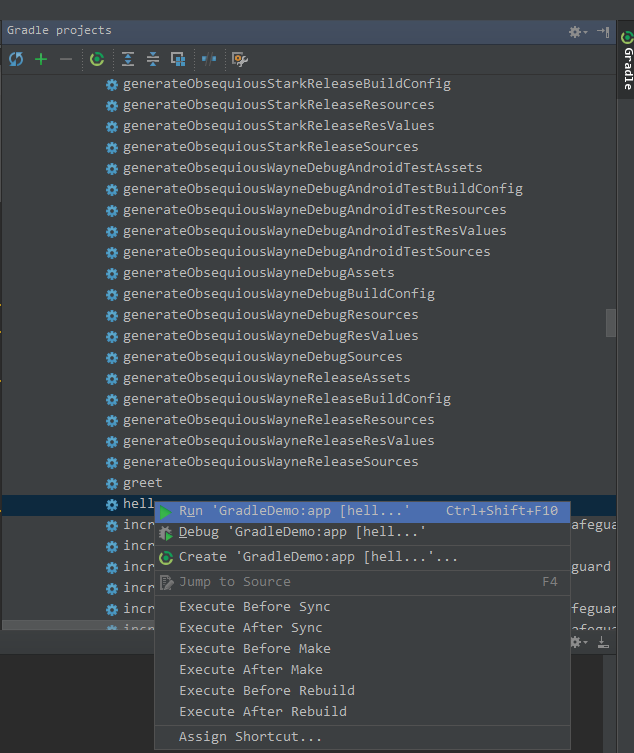The image size is (634, 753).
Task: Open the Gradle side tab
Action: pos(627,60)
